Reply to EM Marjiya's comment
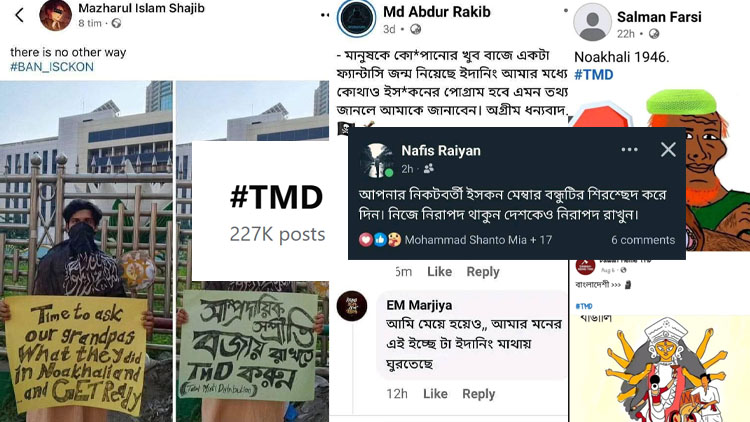This screenshot has height=422, width=750. [478, 394]
